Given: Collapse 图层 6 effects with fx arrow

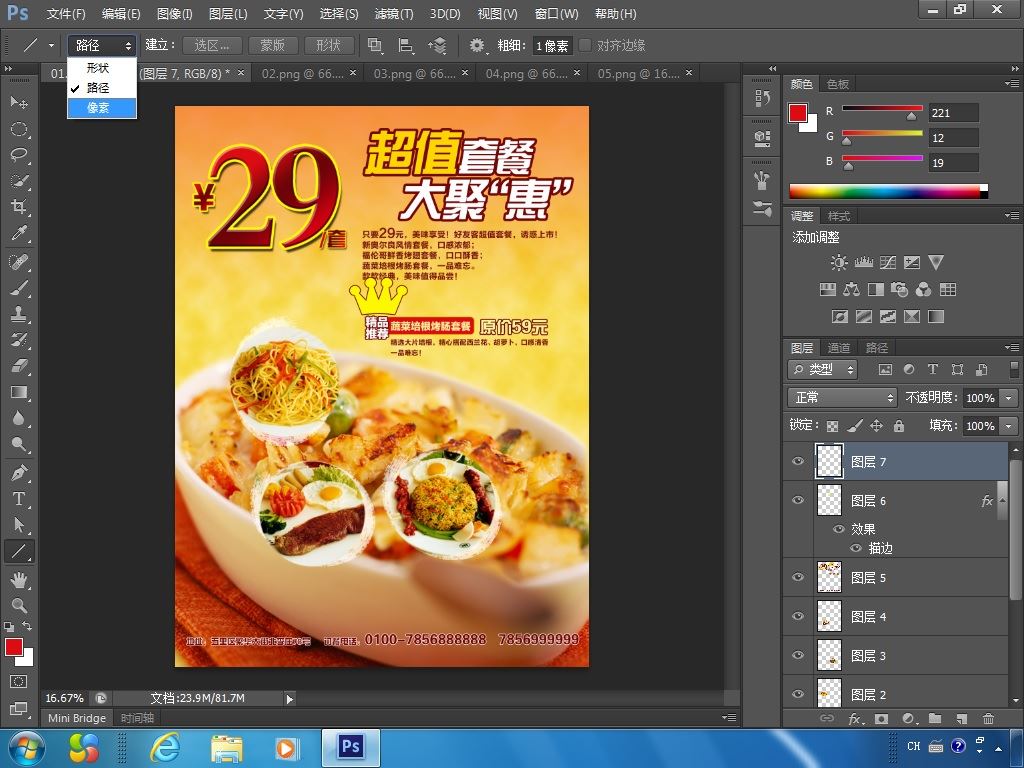Looking at the screenshot, I should (1002, 501).
